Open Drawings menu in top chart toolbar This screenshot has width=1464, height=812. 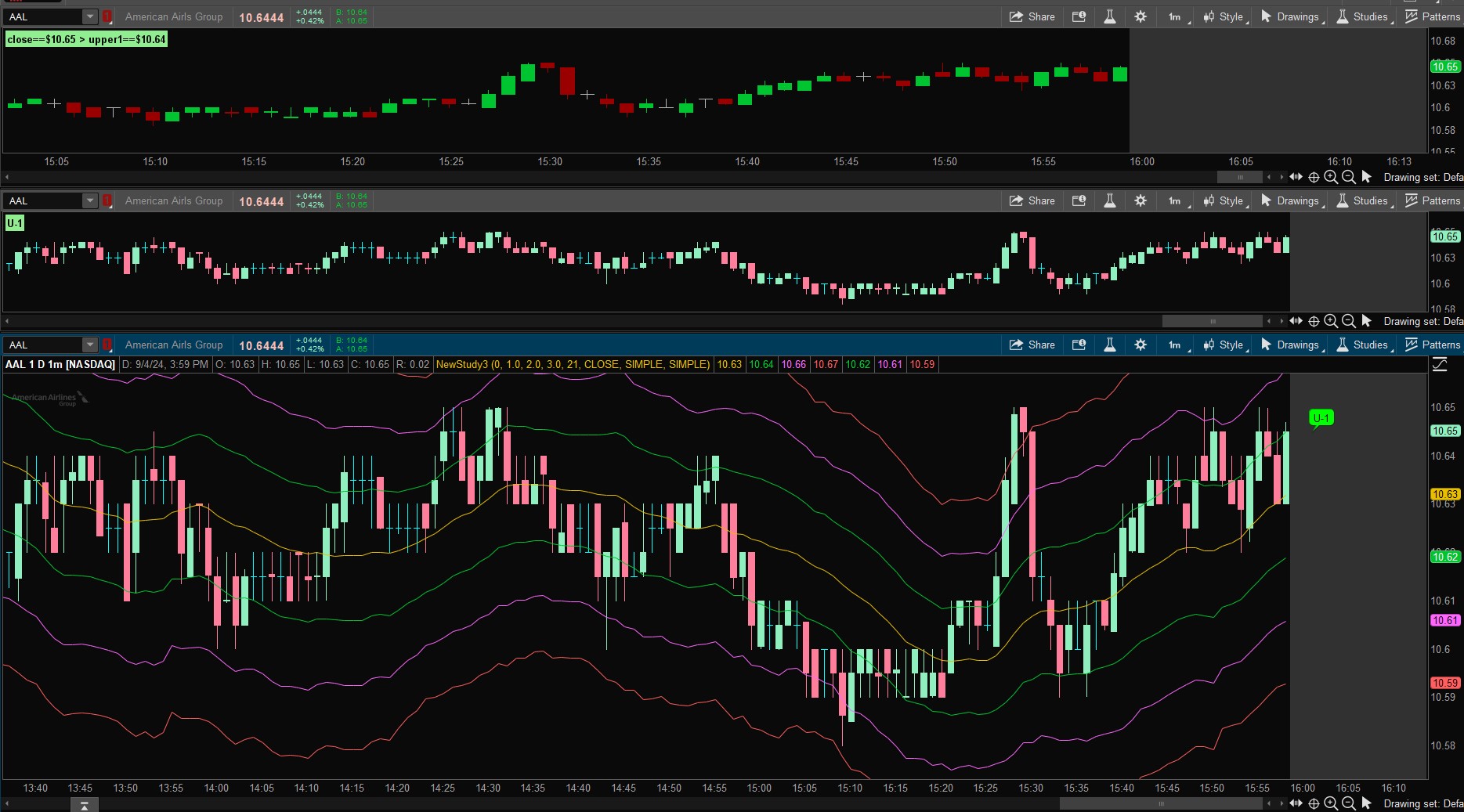[x=1292, y=16]
